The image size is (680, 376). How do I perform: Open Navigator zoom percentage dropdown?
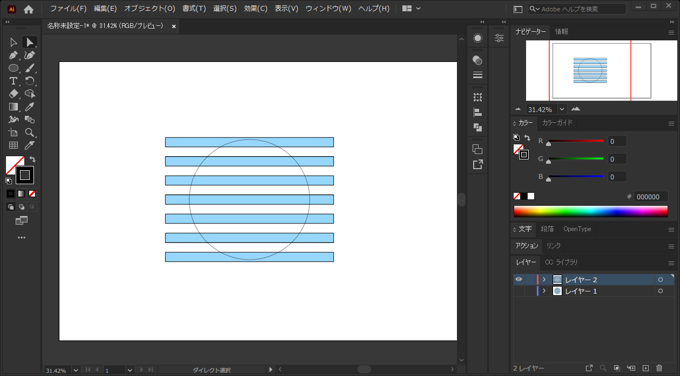[562, 109]
